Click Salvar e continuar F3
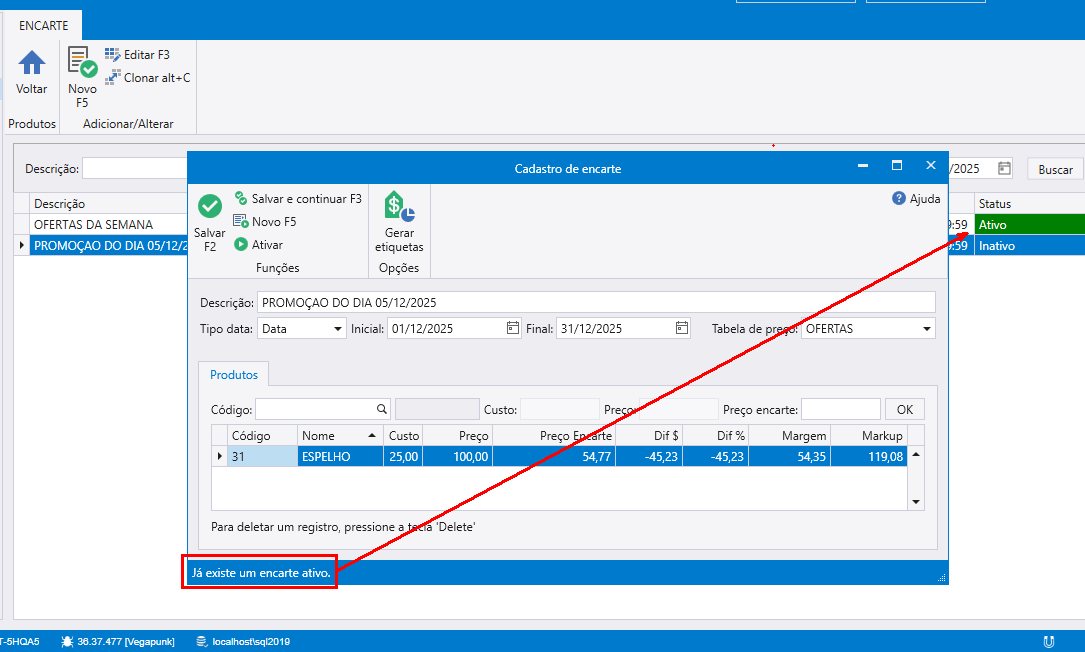 [x=298, y=199]
